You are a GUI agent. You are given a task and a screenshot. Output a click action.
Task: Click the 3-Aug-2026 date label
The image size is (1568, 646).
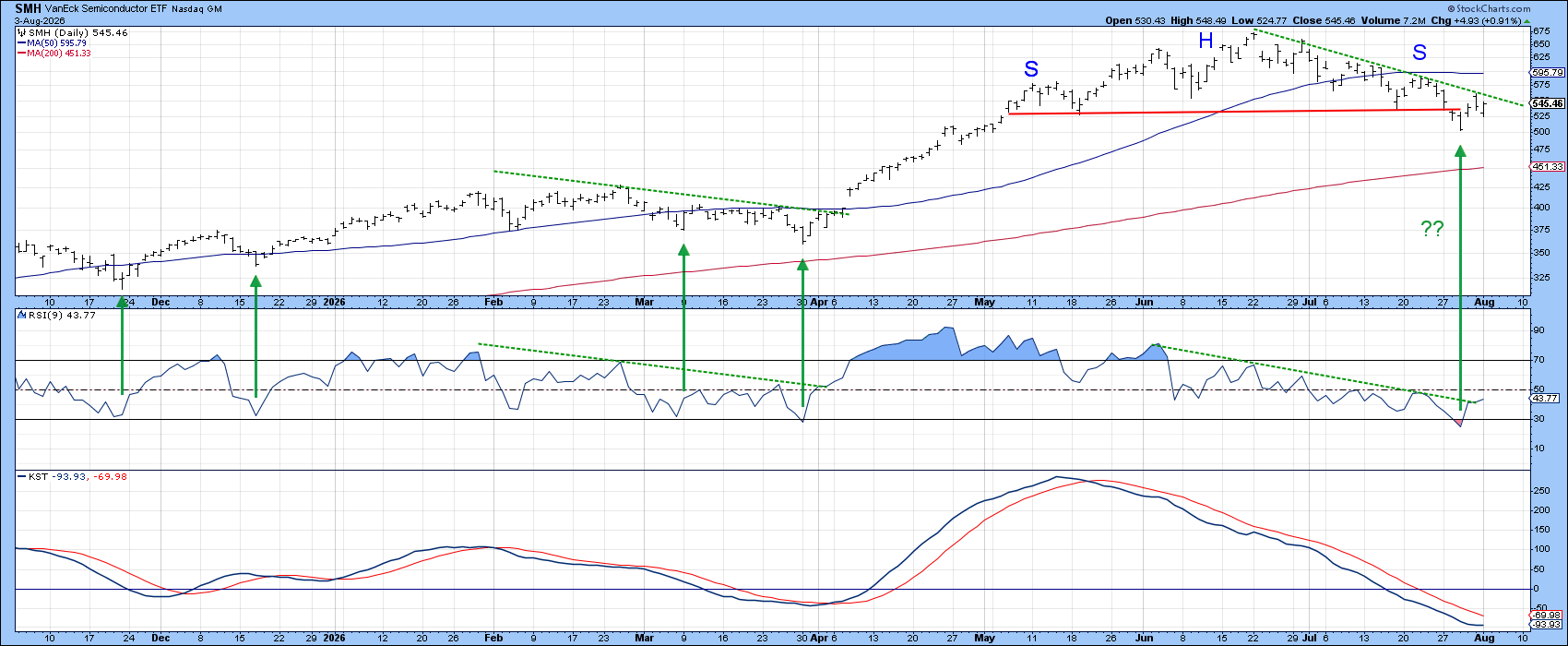point(41,19)
